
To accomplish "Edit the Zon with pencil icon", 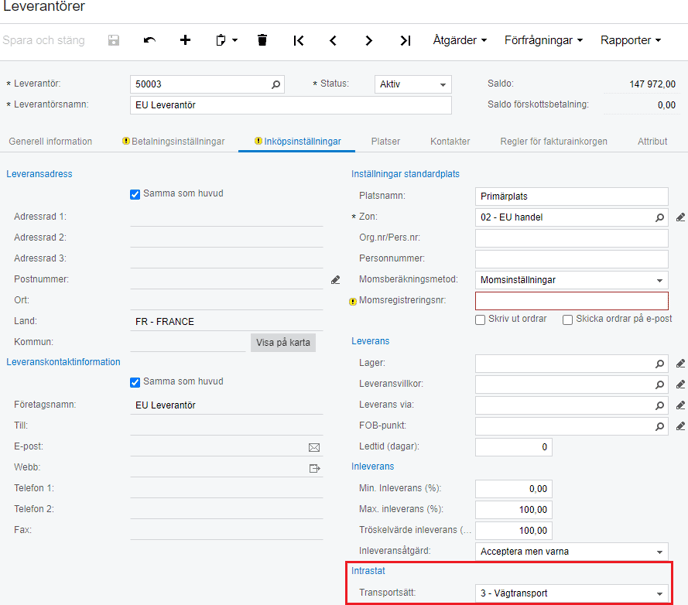I will point(681,218).
